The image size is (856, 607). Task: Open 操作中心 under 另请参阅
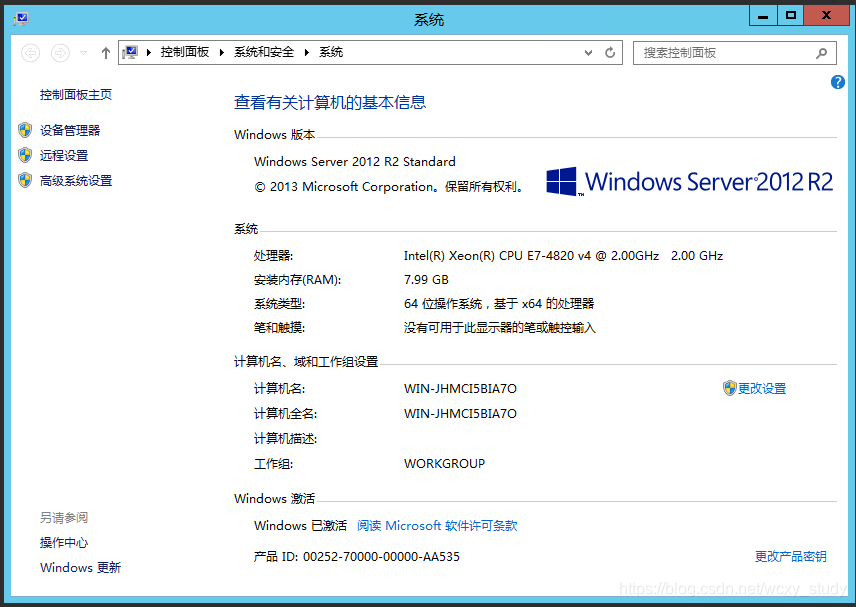64,543
